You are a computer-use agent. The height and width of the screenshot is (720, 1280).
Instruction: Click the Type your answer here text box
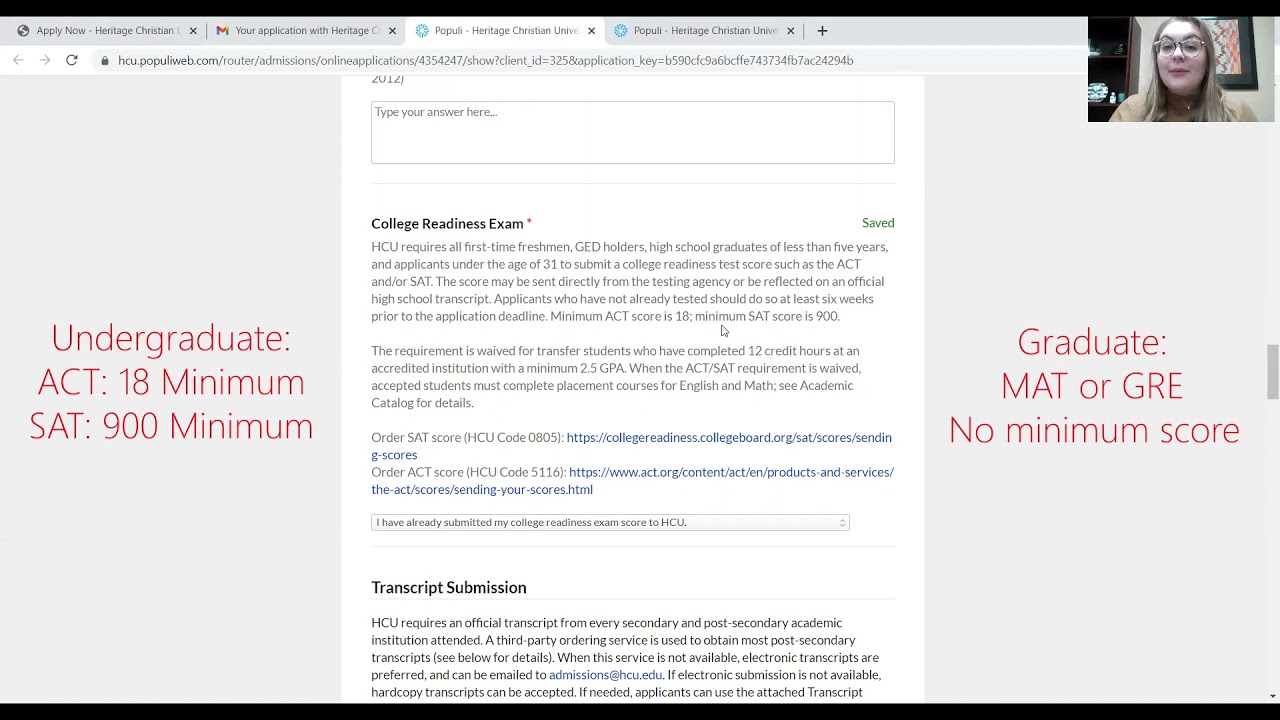(x=633, y=132)
